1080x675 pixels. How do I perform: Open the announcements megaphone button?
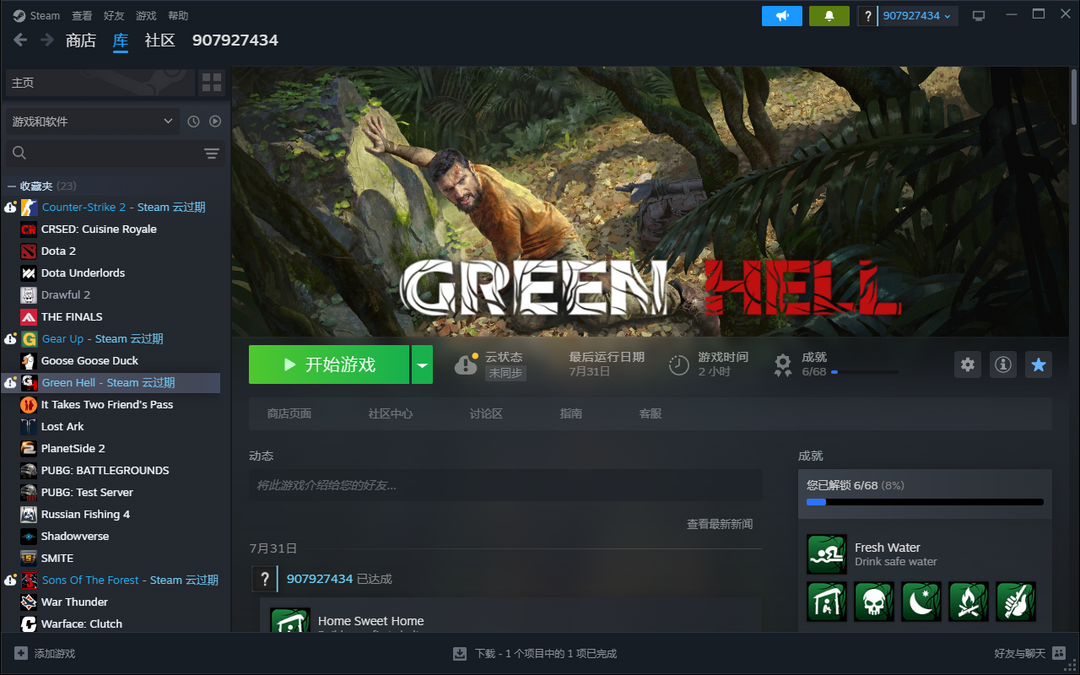coord(782,16)
